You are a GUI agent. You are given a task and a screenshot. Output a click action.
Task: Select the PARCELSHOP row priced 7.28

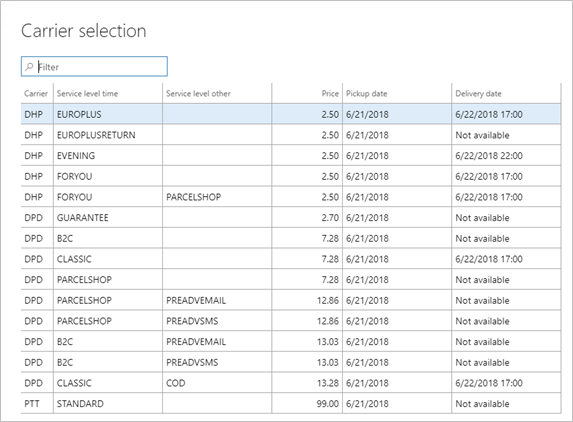[x=291, y=280]
